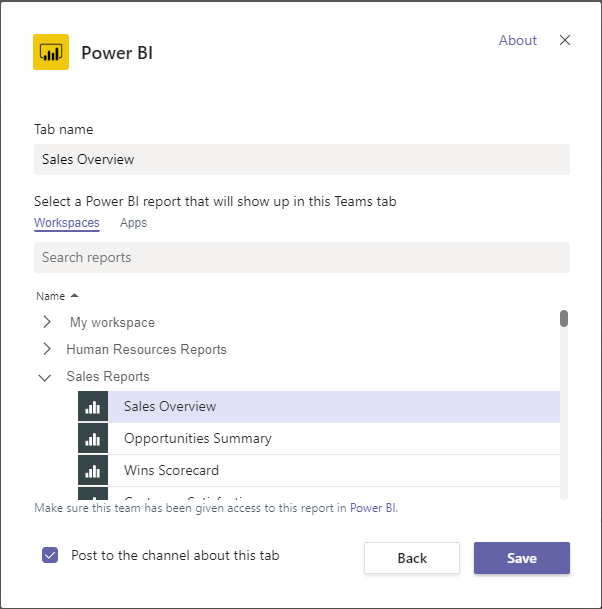Select the Wins Scorecard report
Viewport: 602px width, 609px height.
point(319,470)
